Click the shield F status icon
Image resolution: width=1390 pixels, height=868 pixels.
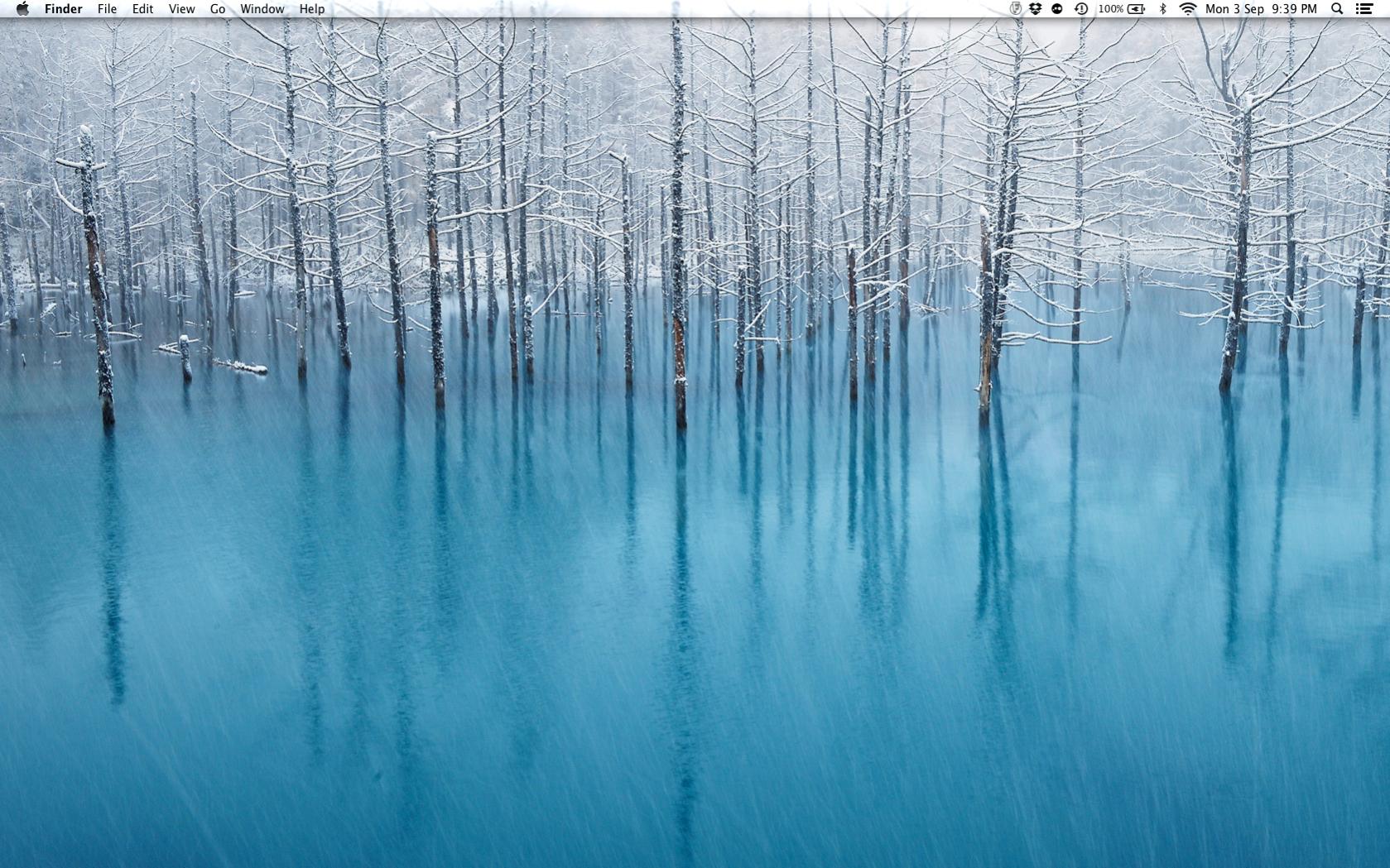pyautogui.click(x=1015, y=8)
